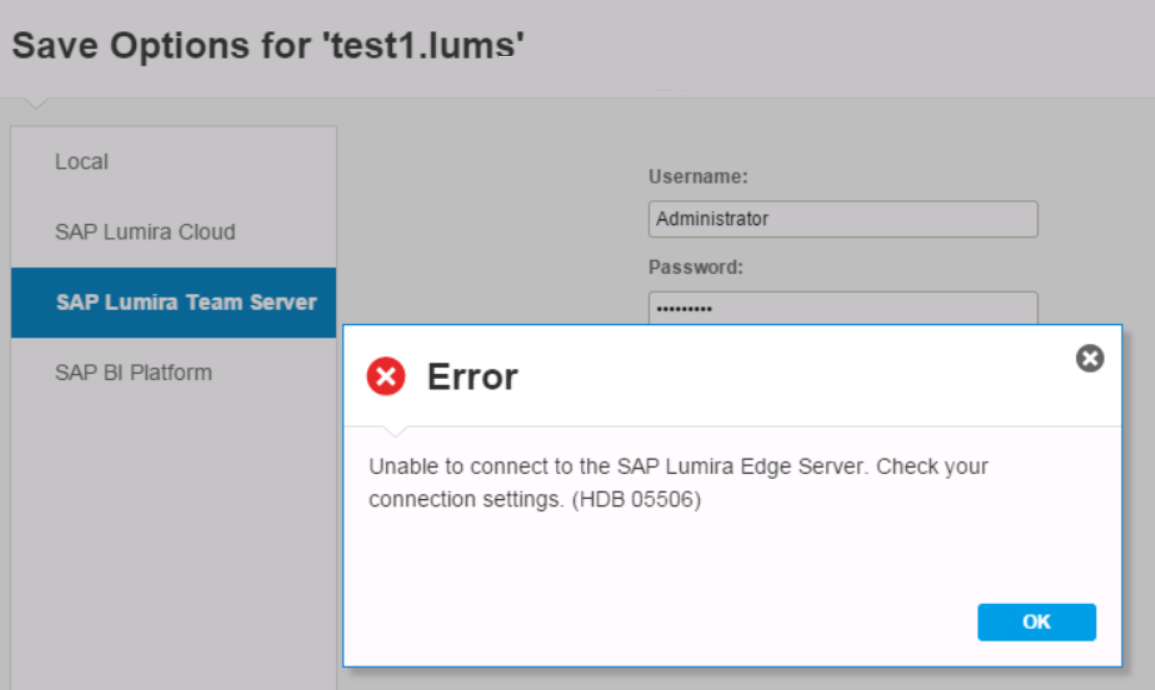Switch to SAP BI Platform save option
Viewport: 1155px width, 690px height.
coord(173,373)
